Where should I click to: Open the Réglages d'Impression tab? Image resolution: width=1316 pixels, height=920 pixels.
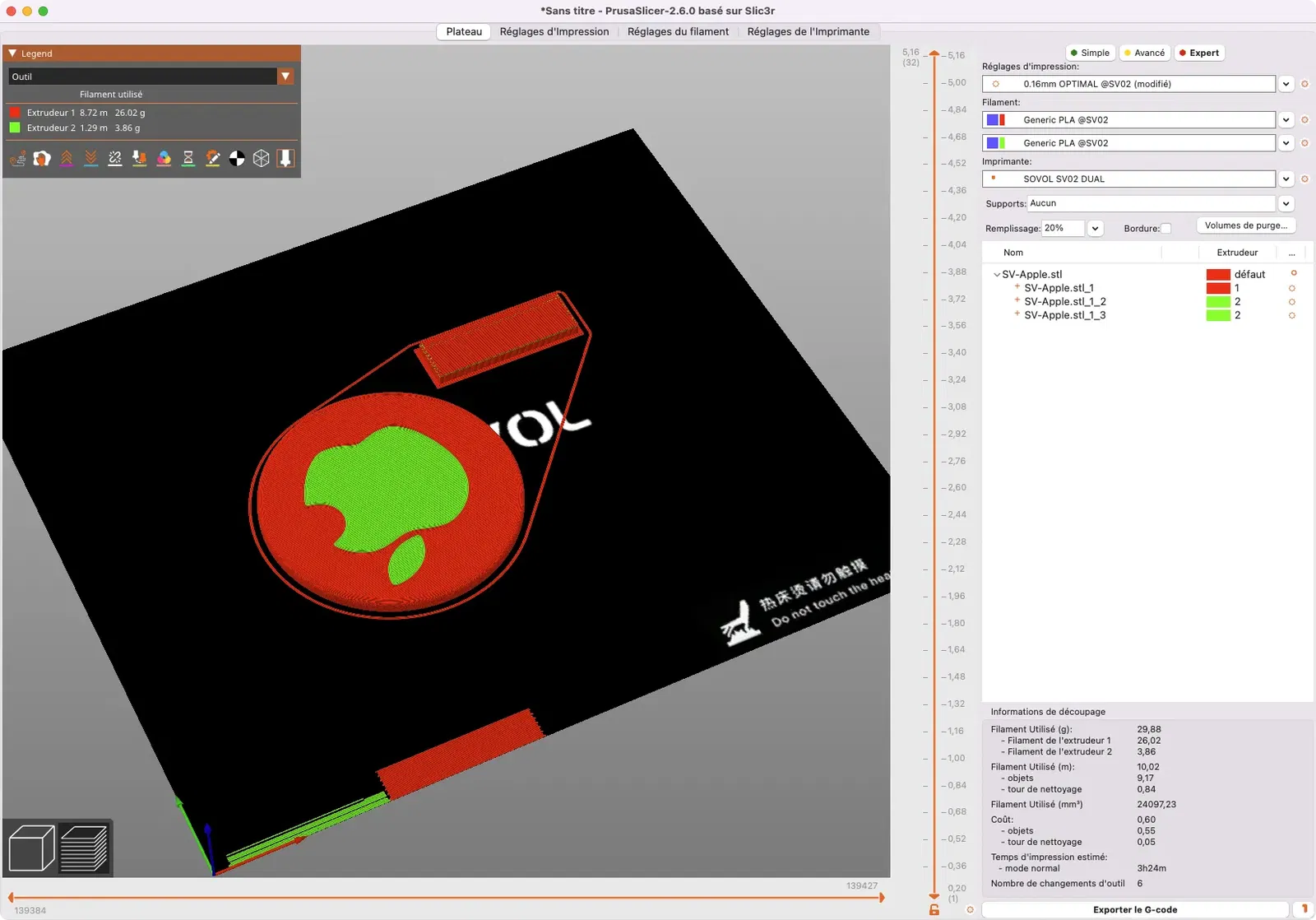click(x=554, y=31)
